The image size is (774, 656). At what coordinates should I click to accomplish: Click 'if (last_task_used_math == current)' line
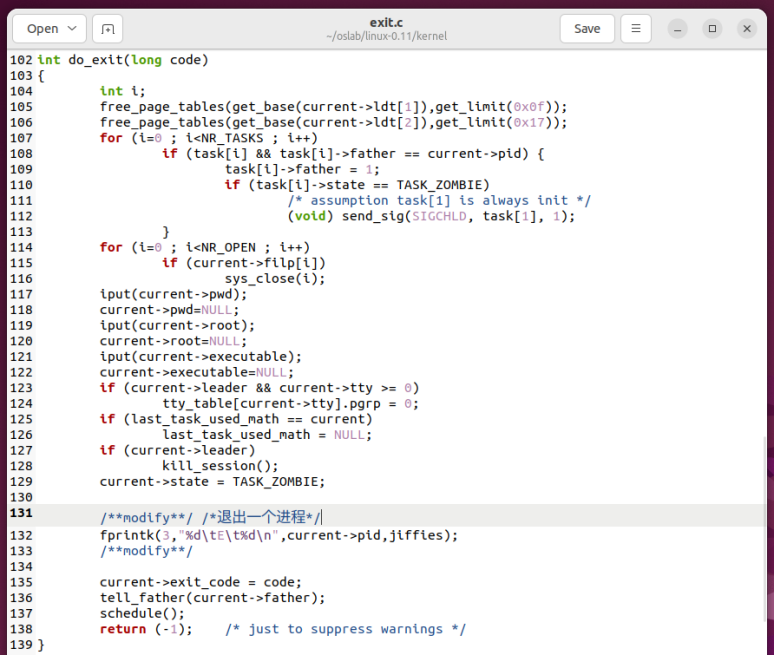point(236,420)
